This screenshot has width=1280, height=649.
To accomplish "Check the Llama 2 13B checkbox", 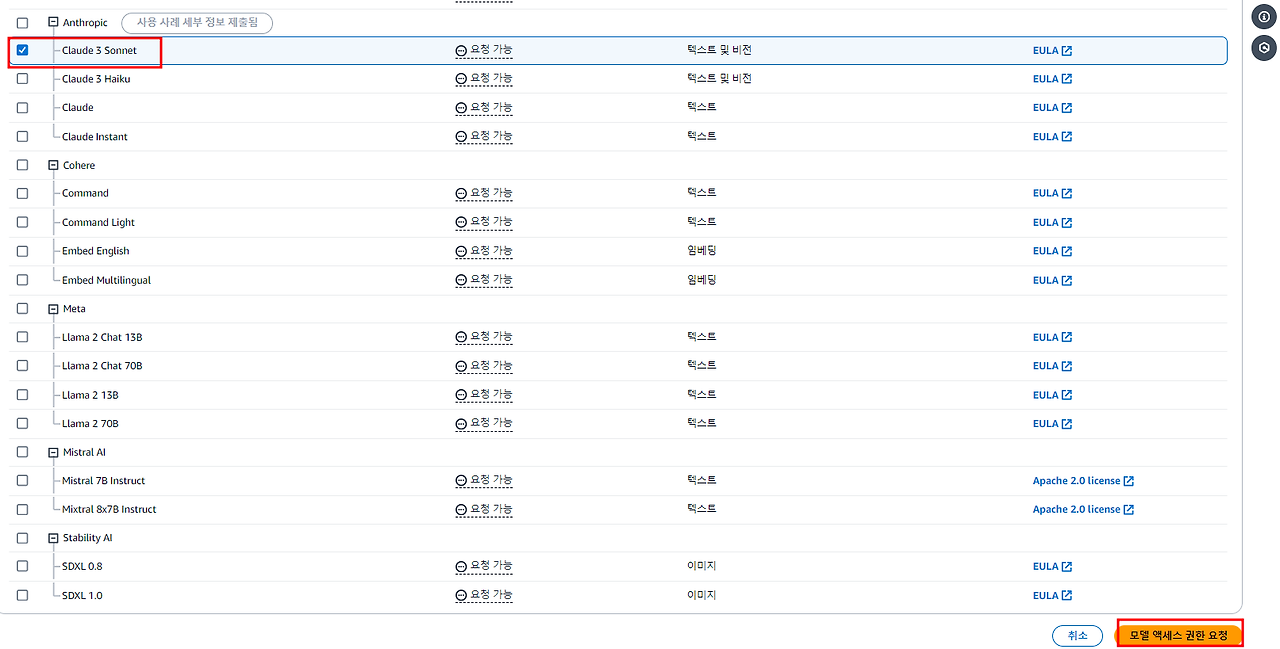I will [x=22, y=394].
